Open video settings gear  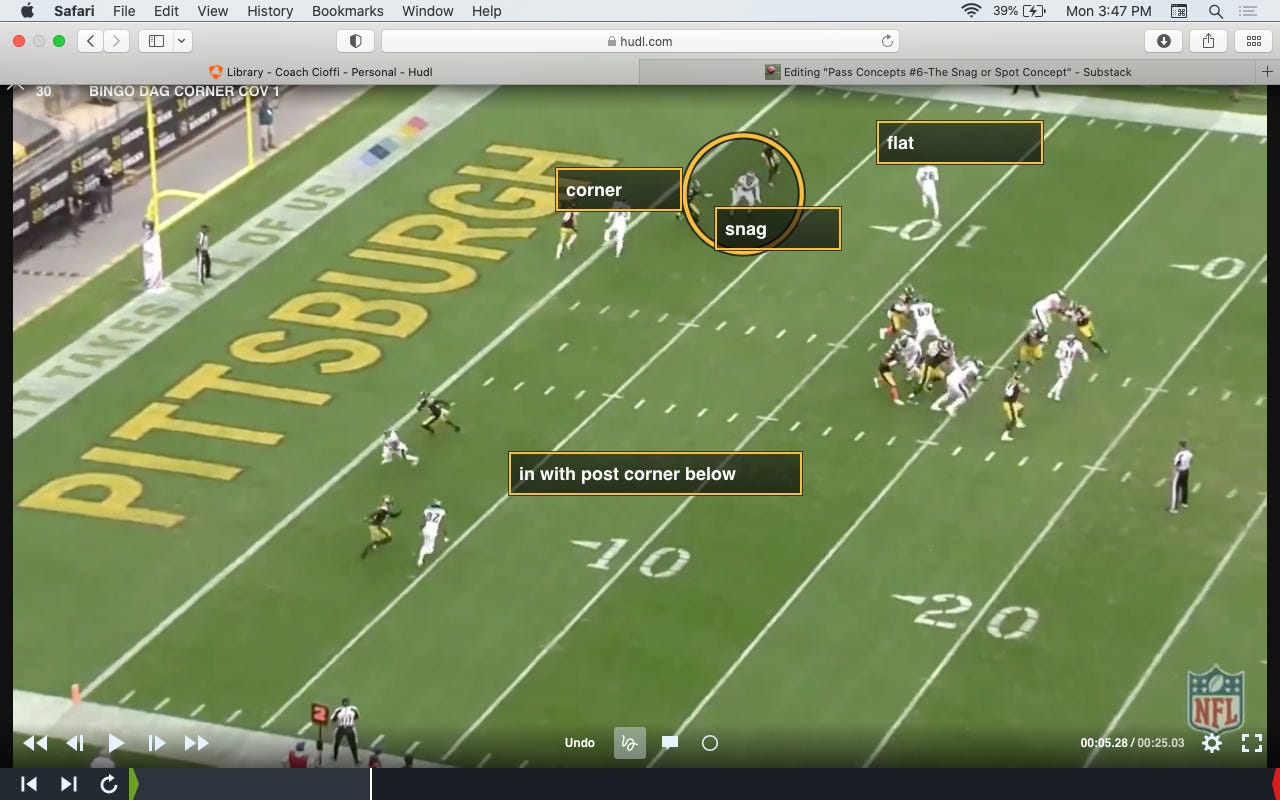tap(1212, 743)
